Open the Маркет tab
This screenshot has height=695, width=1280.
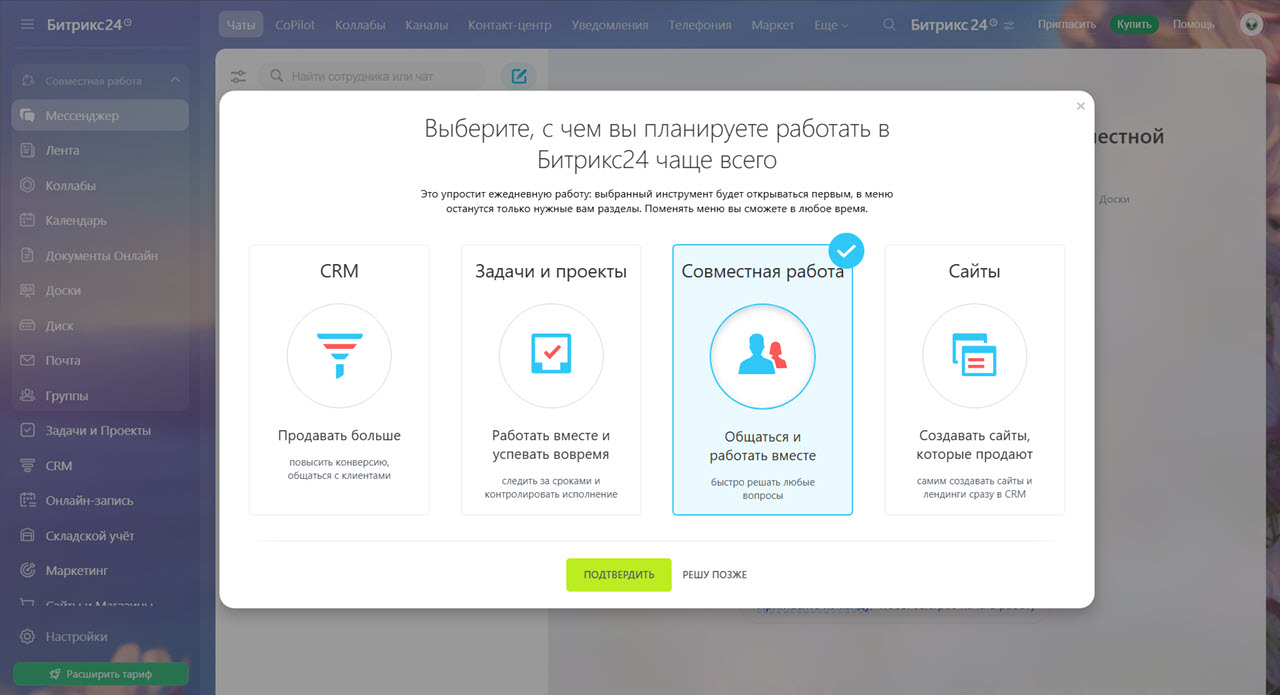point(773,25)
